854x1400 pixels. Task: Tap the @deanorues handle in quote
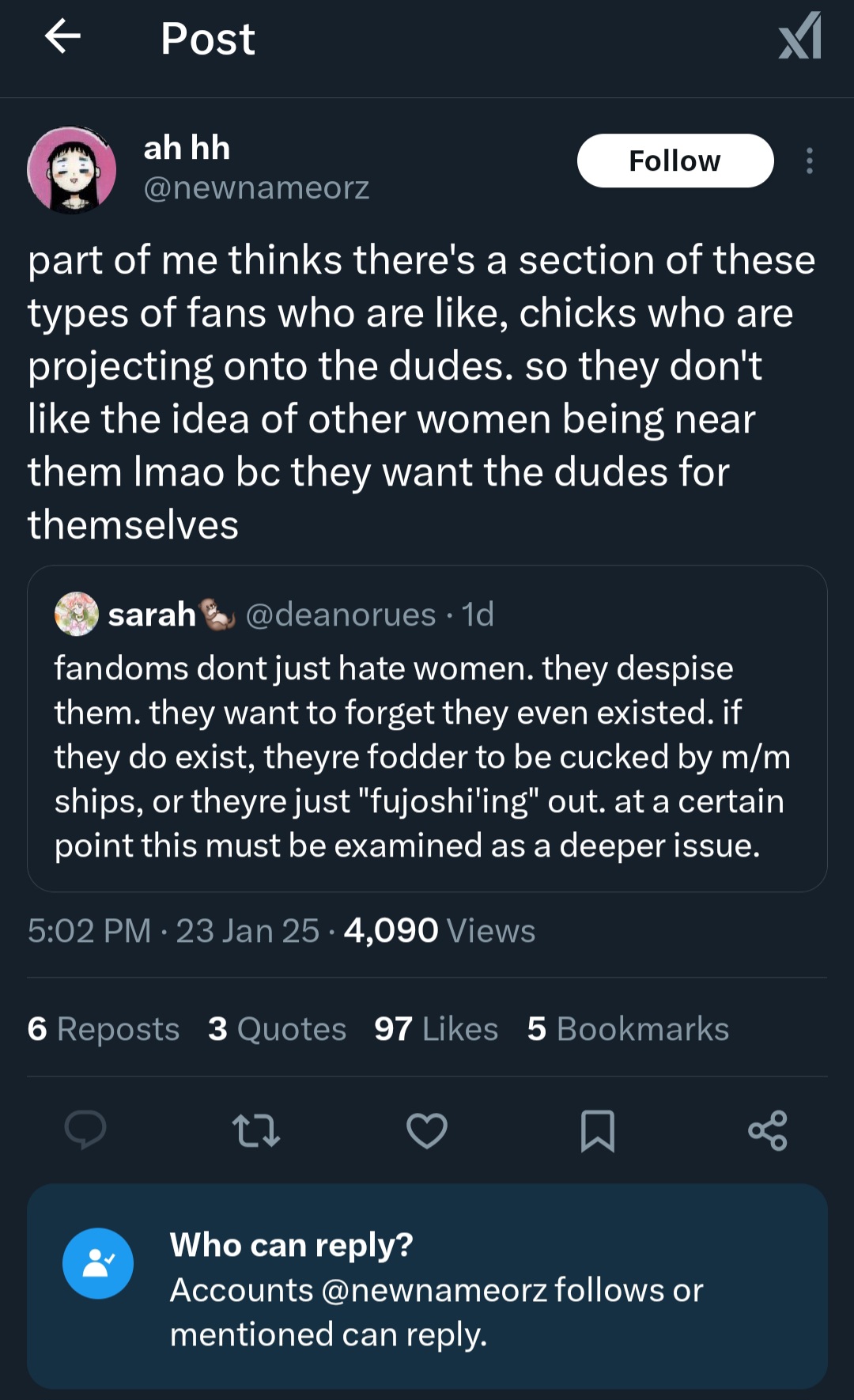coord(341,615)
